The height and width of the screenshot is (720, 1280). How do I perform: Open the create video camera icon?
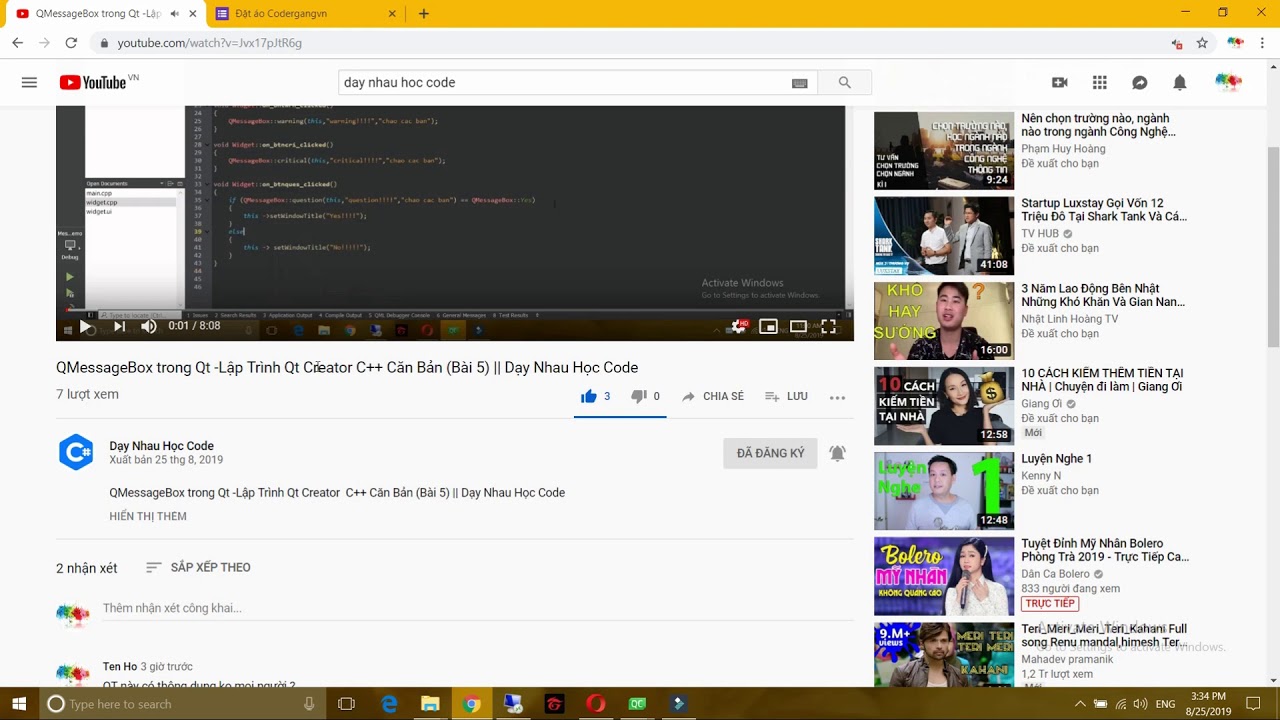[1060, 83]
